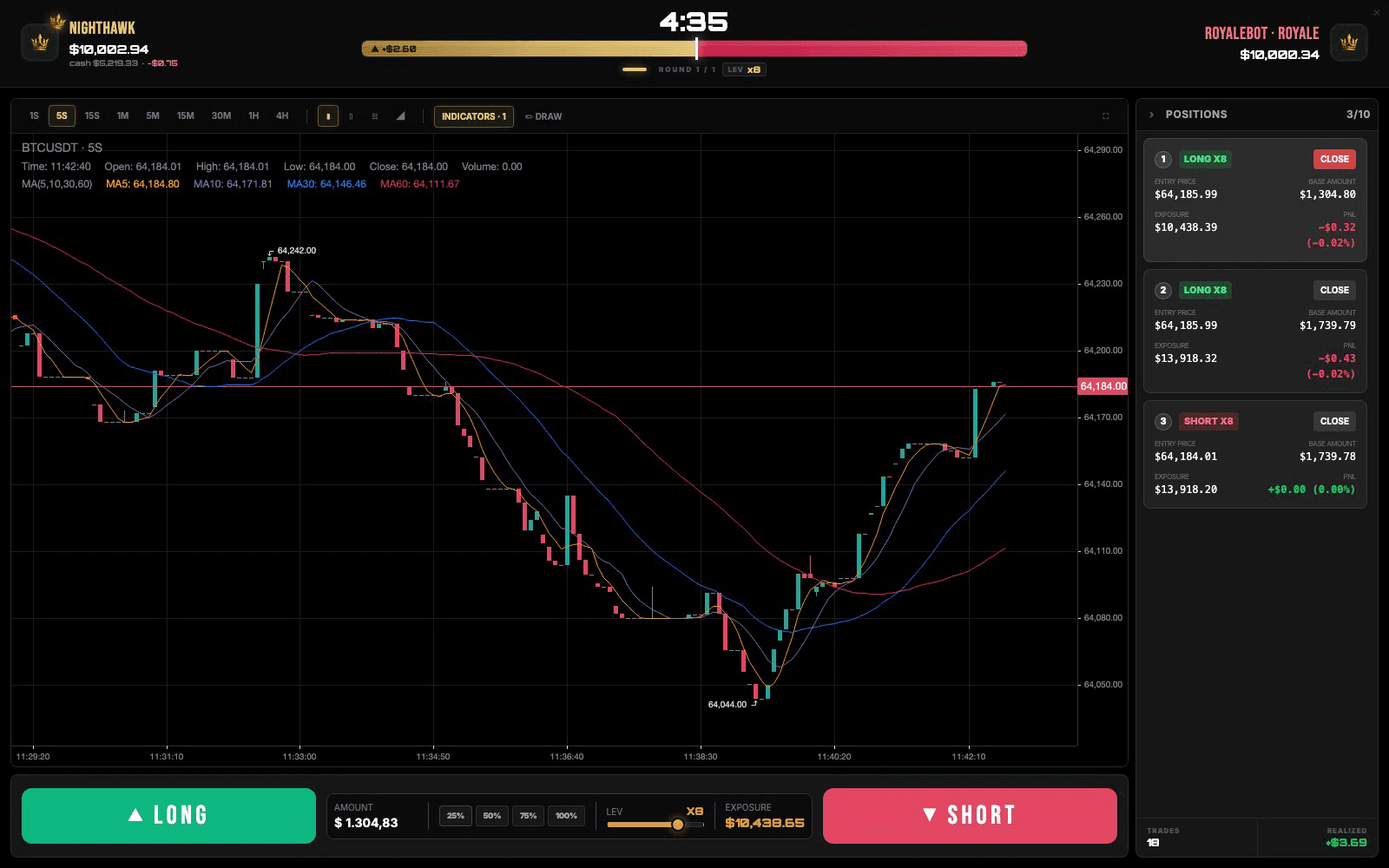This screenshot has width=1389, height=868.
Task: Set amount to 100%
Action: pyautogui.click(x=566, y=816)
